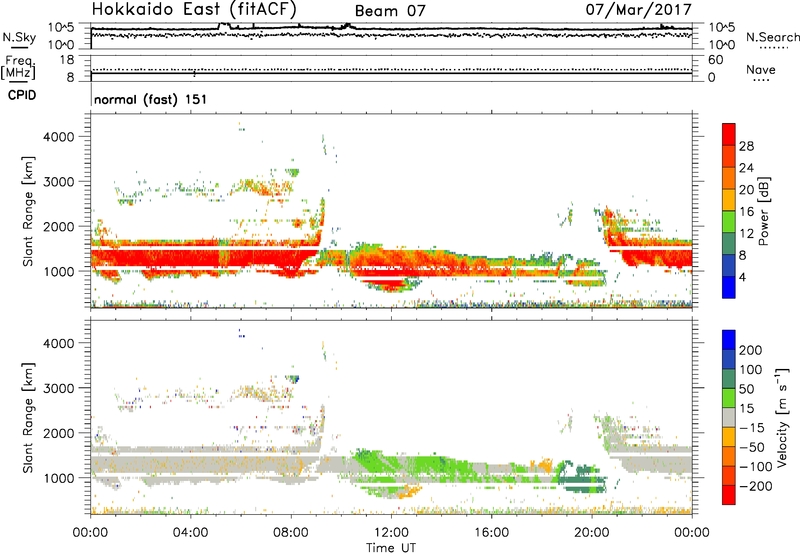The width and height of the screenshot is (800, 554).
Task: Click the "12" label on Power colorbar
Action: 746,234
